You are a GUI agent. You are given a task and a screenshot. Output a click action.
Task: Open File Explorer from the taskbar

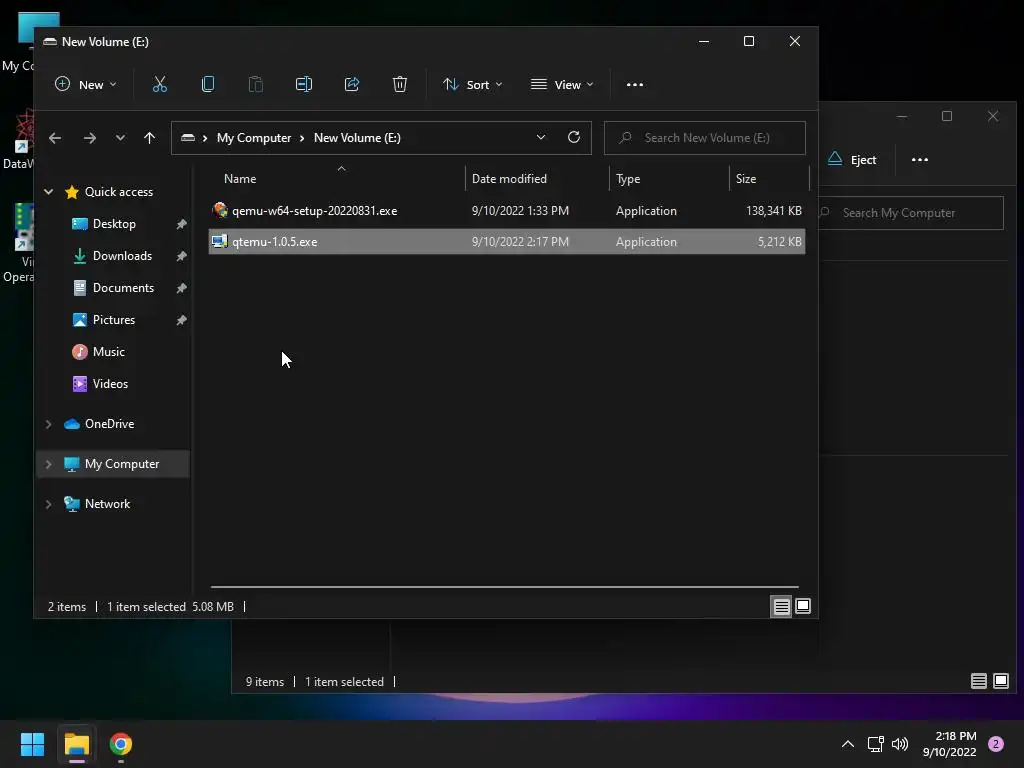click(x=76, y=744)
